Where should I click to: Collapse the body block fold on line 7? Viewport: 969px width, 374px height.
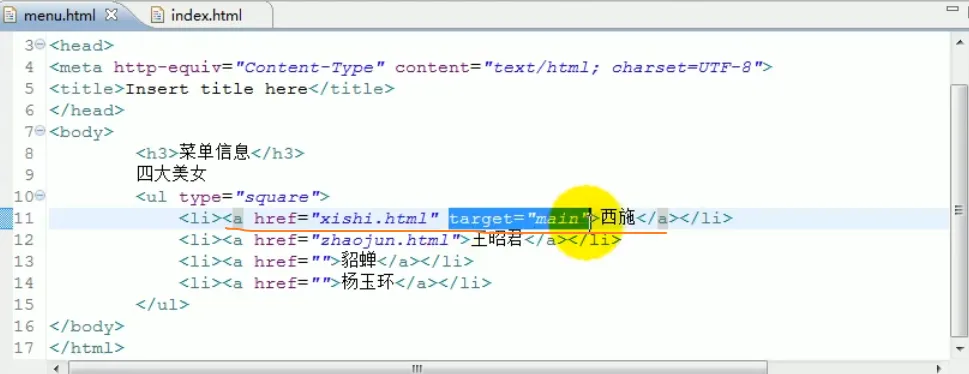coord(40,131)
